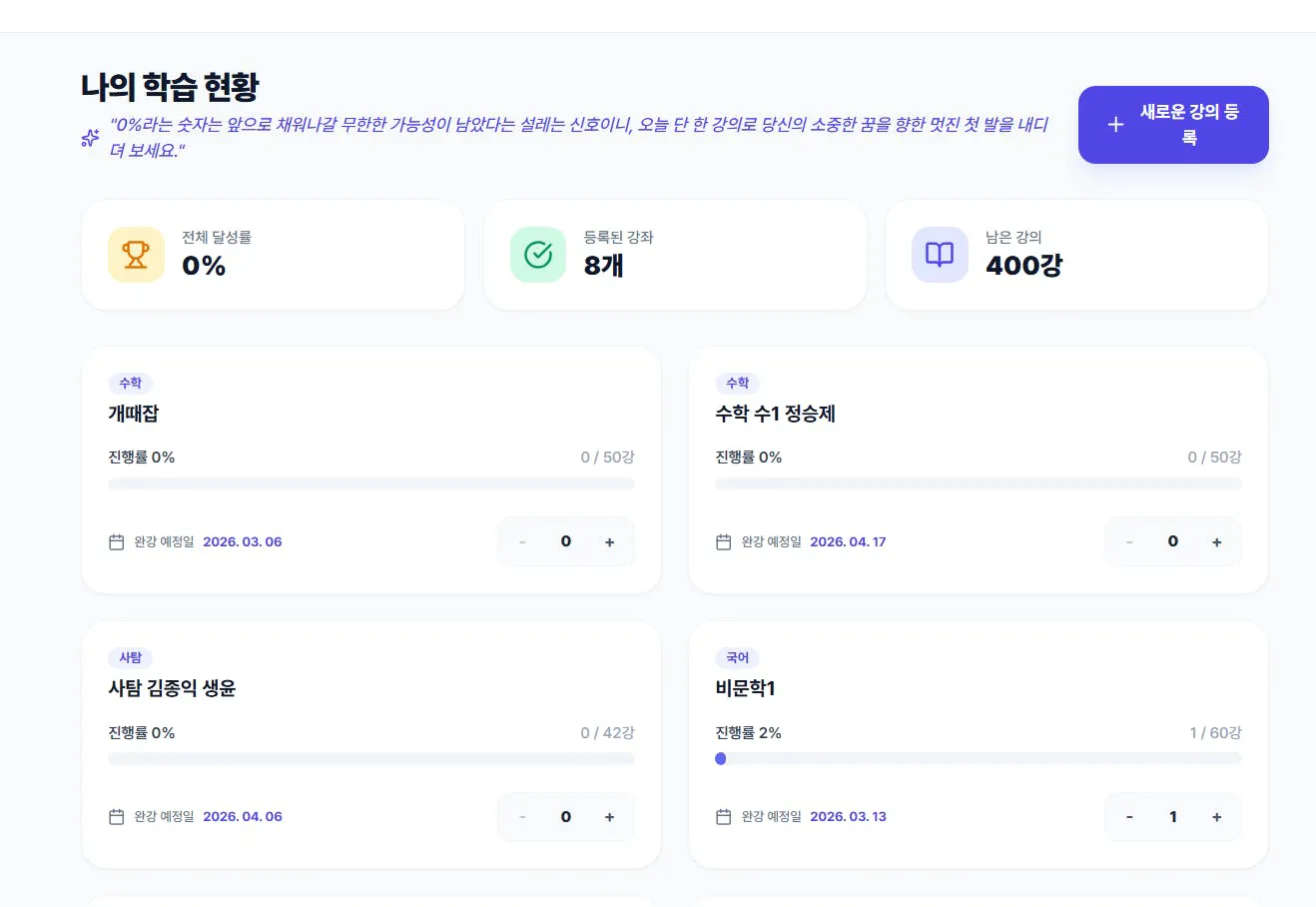Screen dimensions: 1316x907
Task: Click the sparkle icon beside the motivational quote
Action: coord(89,138)
